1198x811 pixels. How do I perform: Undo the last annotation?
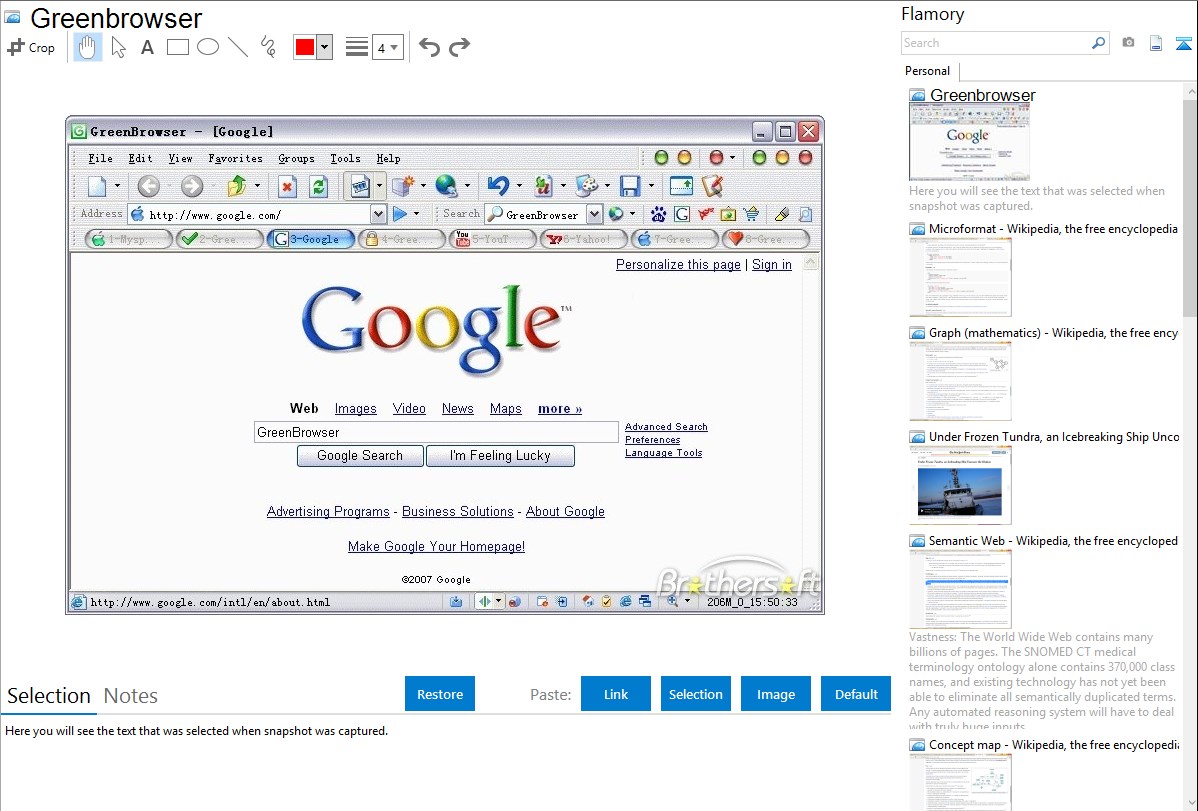click(x=429, y=47)
